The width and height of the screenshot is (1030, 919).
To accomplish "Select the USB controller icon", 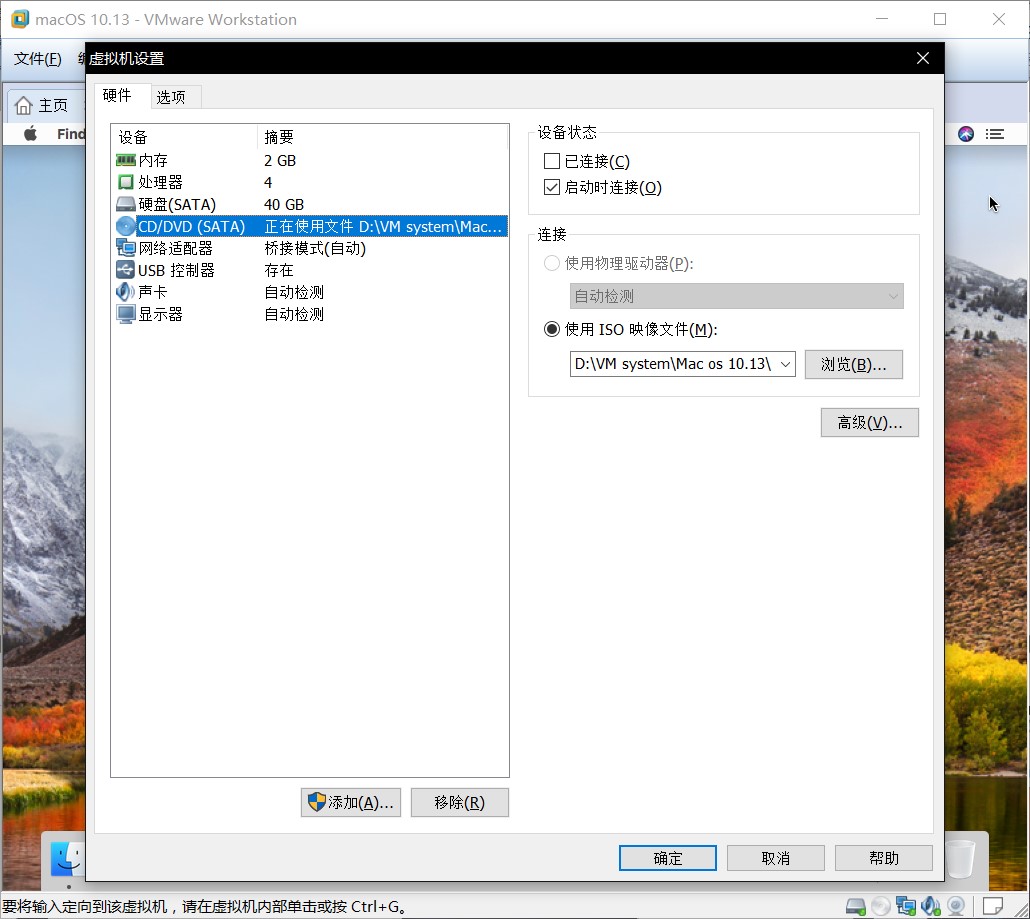I will (125, 270).
